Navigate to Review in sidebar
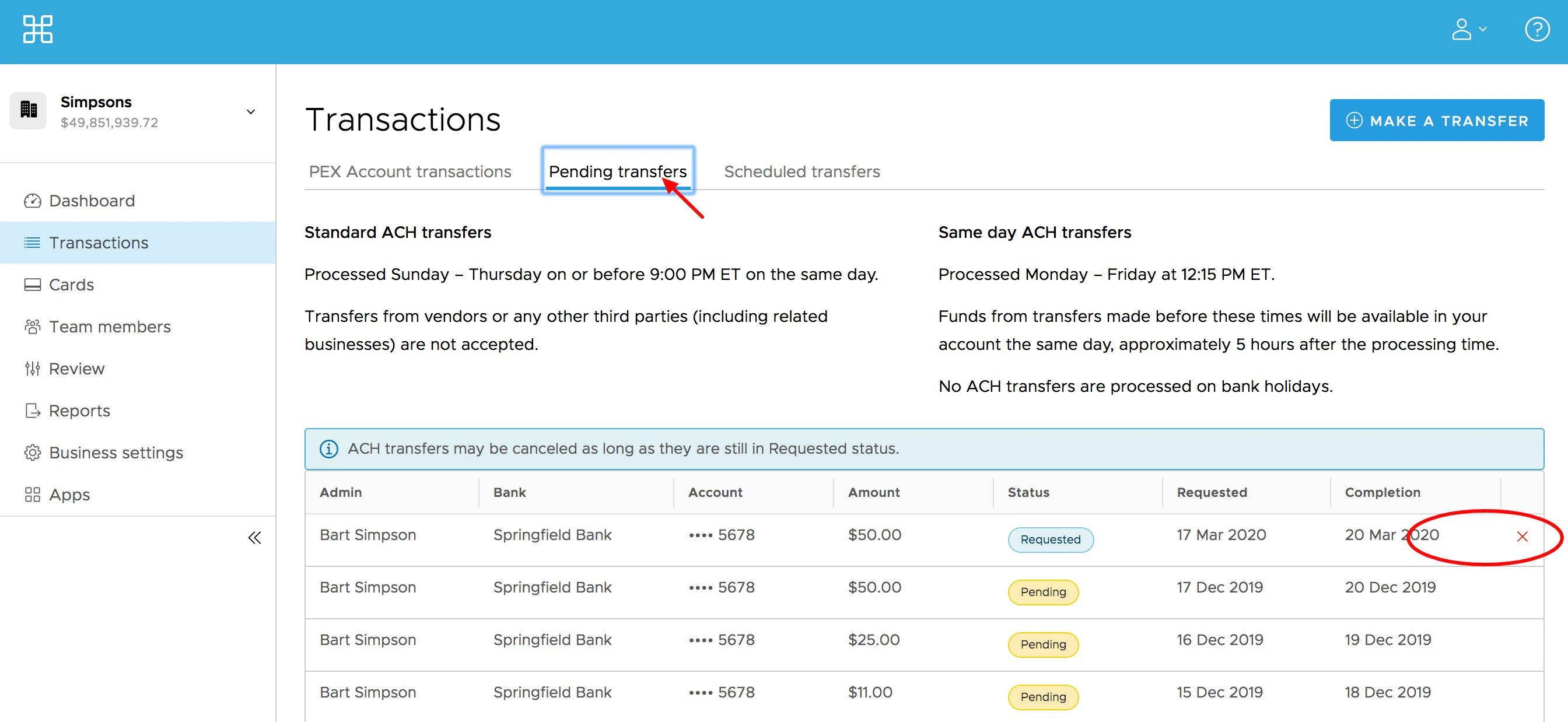This screenshot has height=722, width=1568. click(x=76, y=369)
